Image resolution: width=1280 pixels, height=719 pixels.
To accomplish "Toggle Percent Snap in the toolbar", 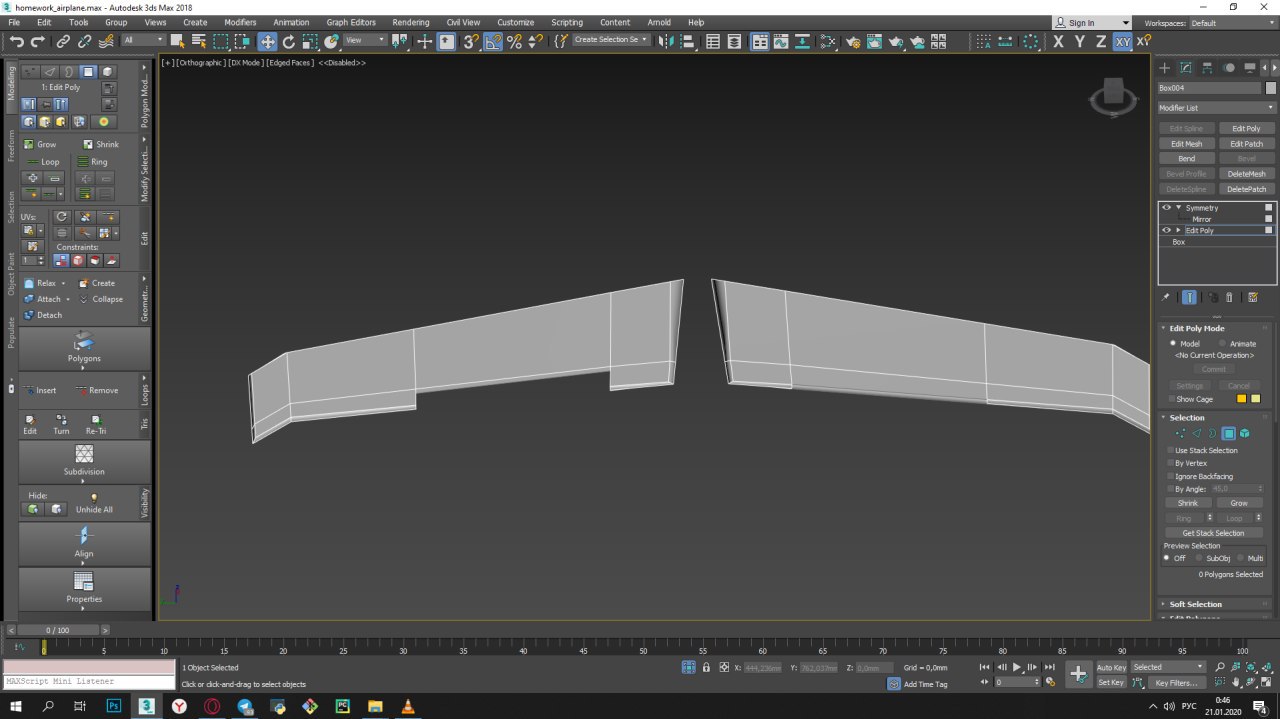I will click(x=514, y=41).
